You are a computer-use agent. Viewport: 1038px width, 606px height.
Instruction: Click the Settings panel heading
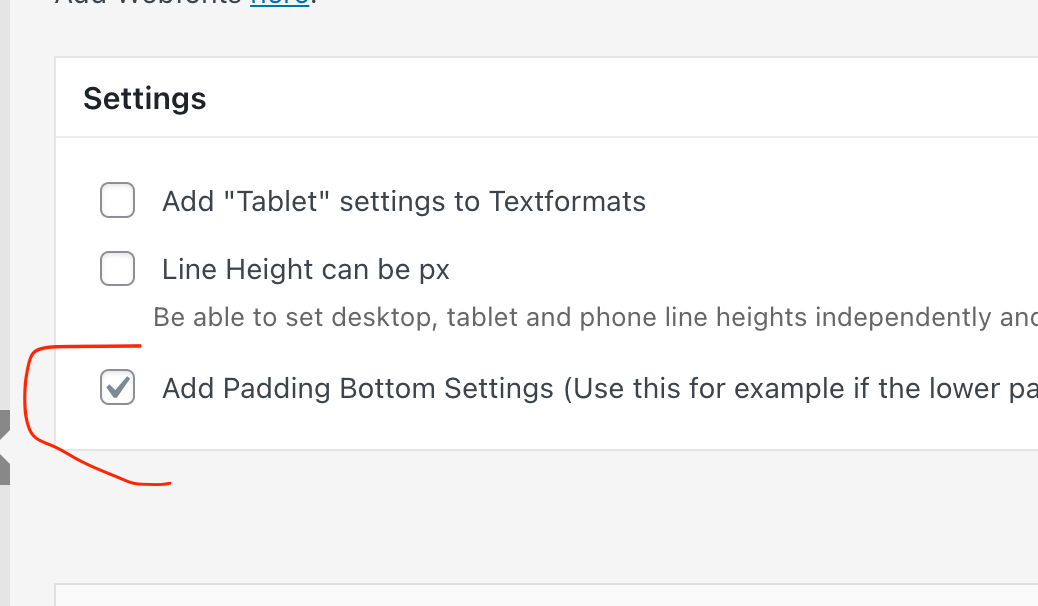145,98
